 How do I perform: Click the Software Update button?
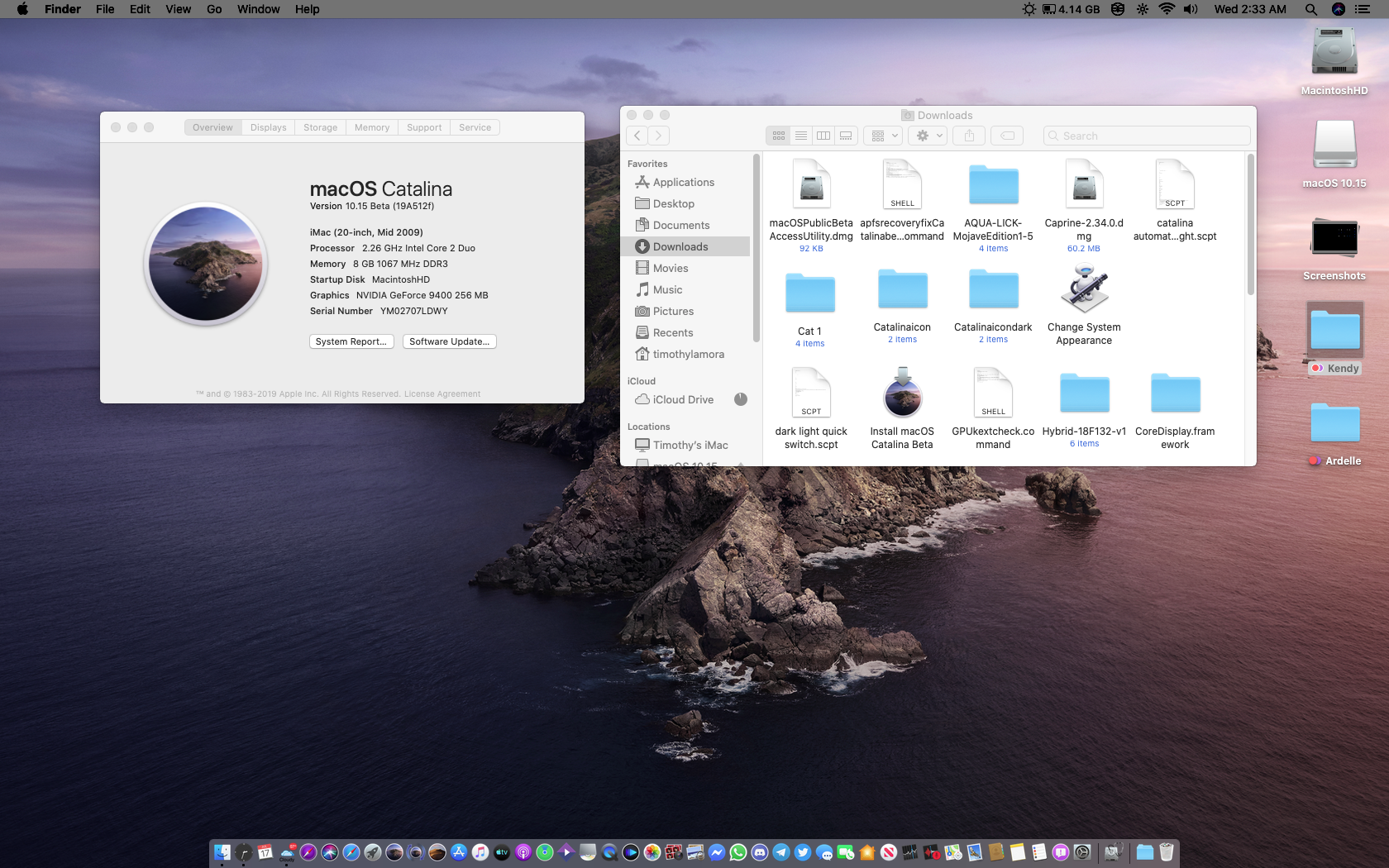tap(449, 341)
